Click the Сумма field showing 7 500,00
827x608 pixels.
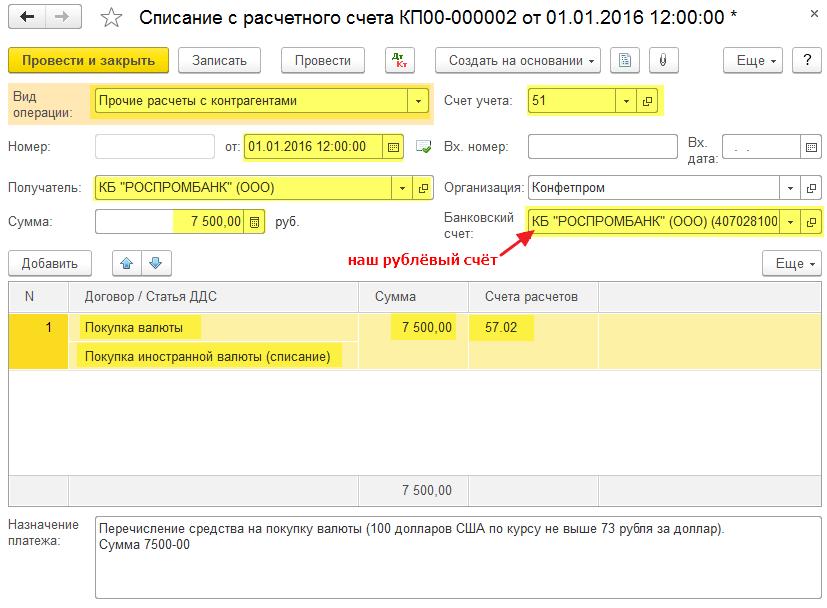point(169,222)
